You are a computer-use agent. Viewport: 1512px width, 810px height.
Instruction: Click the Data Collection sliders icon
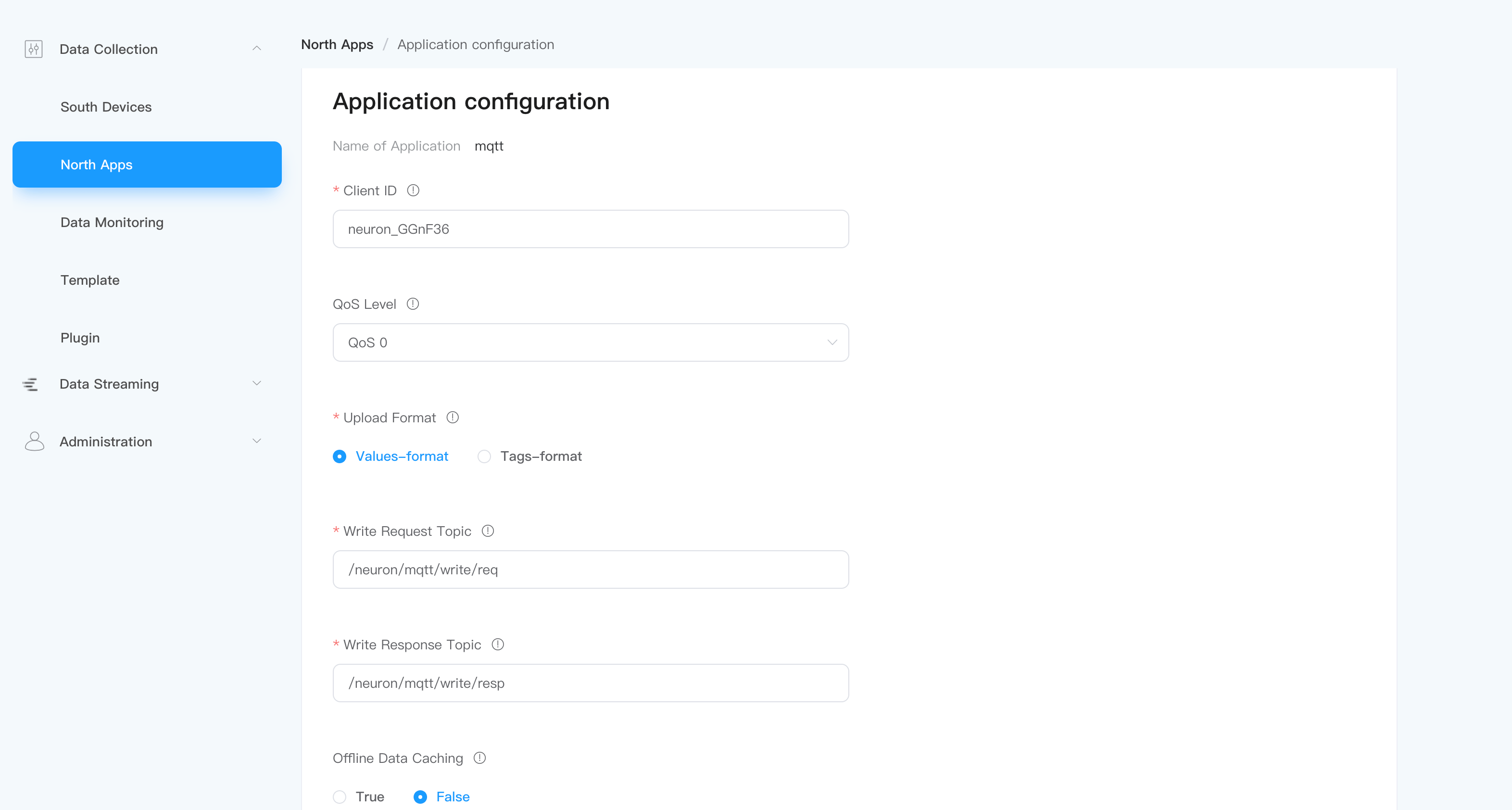34,49
